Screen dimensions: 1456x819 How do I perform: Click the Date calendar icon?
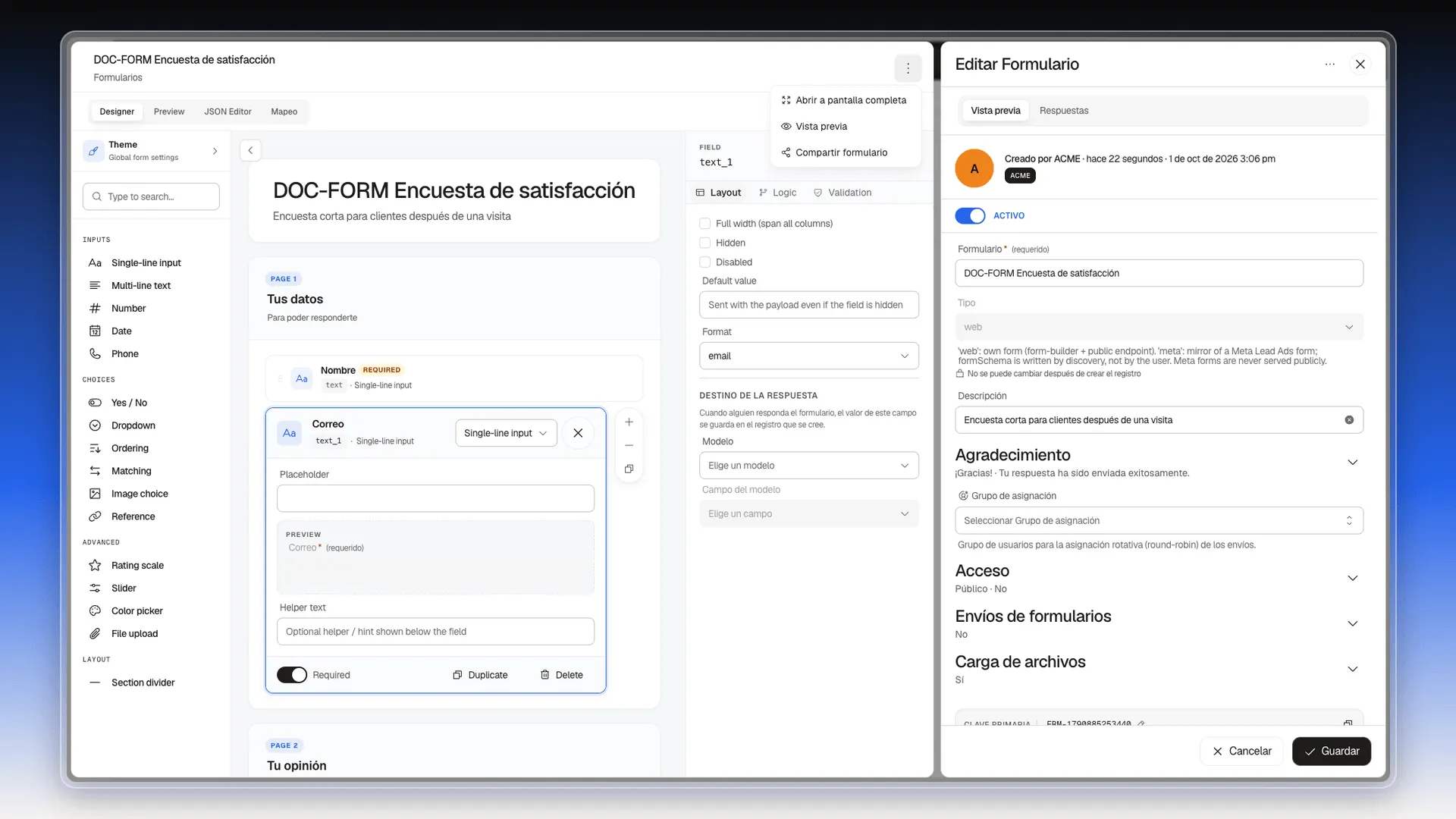click(x=95, y=331)
